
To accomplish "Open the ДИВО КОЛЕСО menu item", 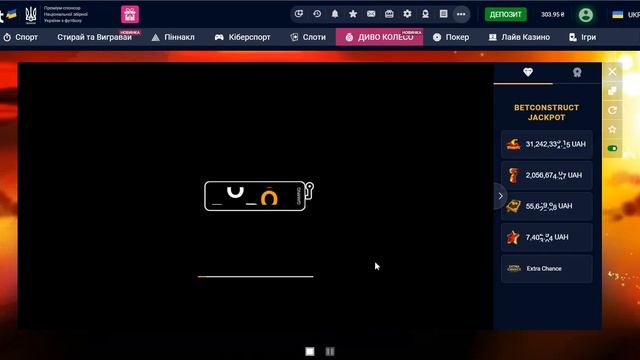I will coord(379,37).
